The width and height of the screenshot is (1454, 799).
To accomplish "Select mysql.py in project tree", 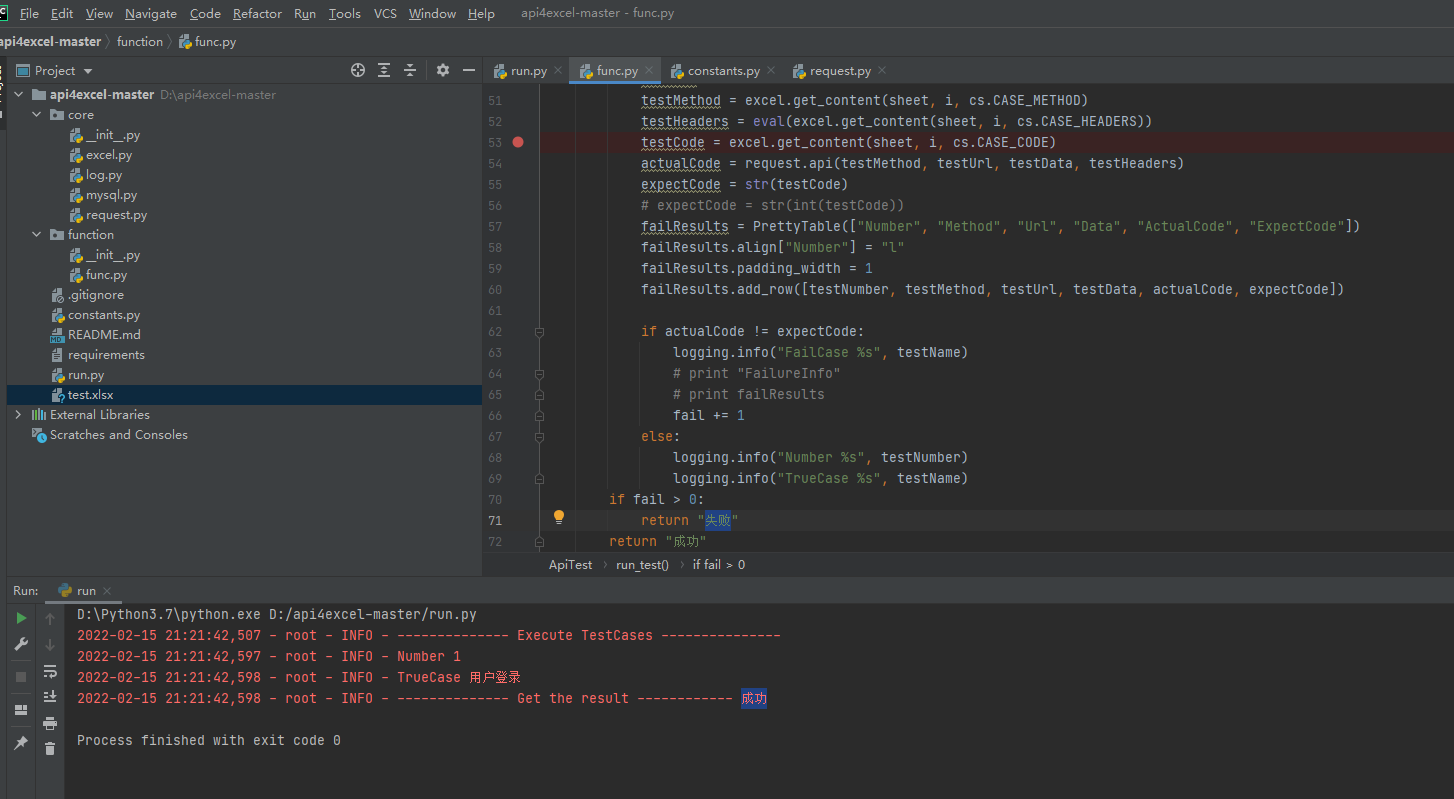I will coord(112,195).
